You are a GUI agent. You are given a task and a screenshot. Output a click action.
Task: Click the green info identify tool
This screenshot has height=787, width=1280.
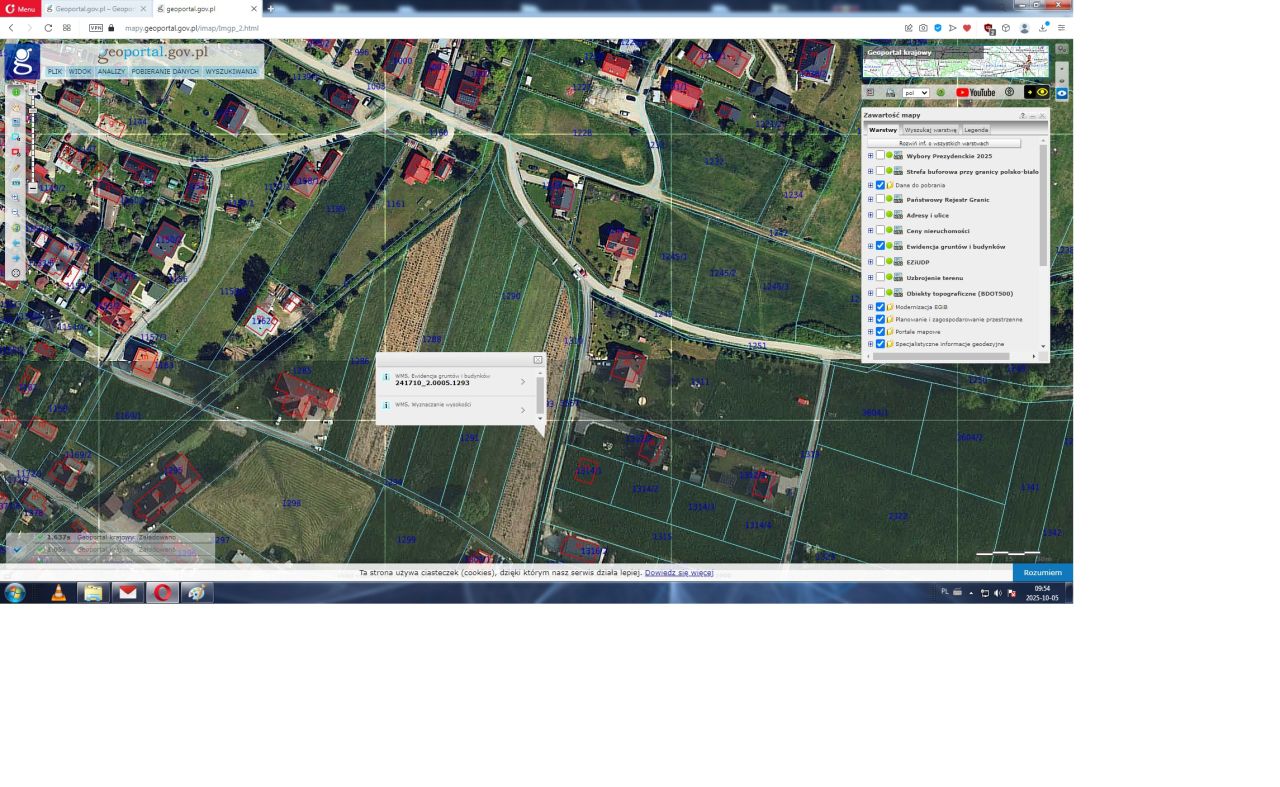[x=16, y=91]
